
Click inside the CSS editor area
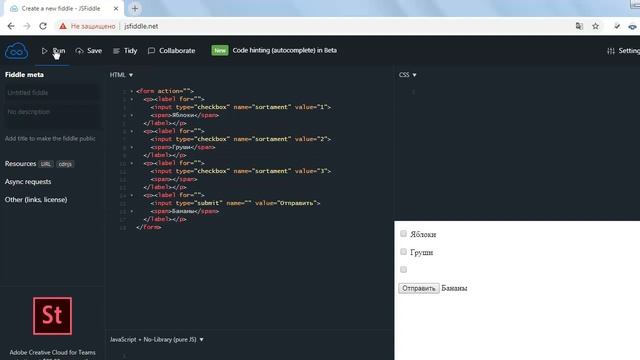pyautogui.click(x=517, y=151)
